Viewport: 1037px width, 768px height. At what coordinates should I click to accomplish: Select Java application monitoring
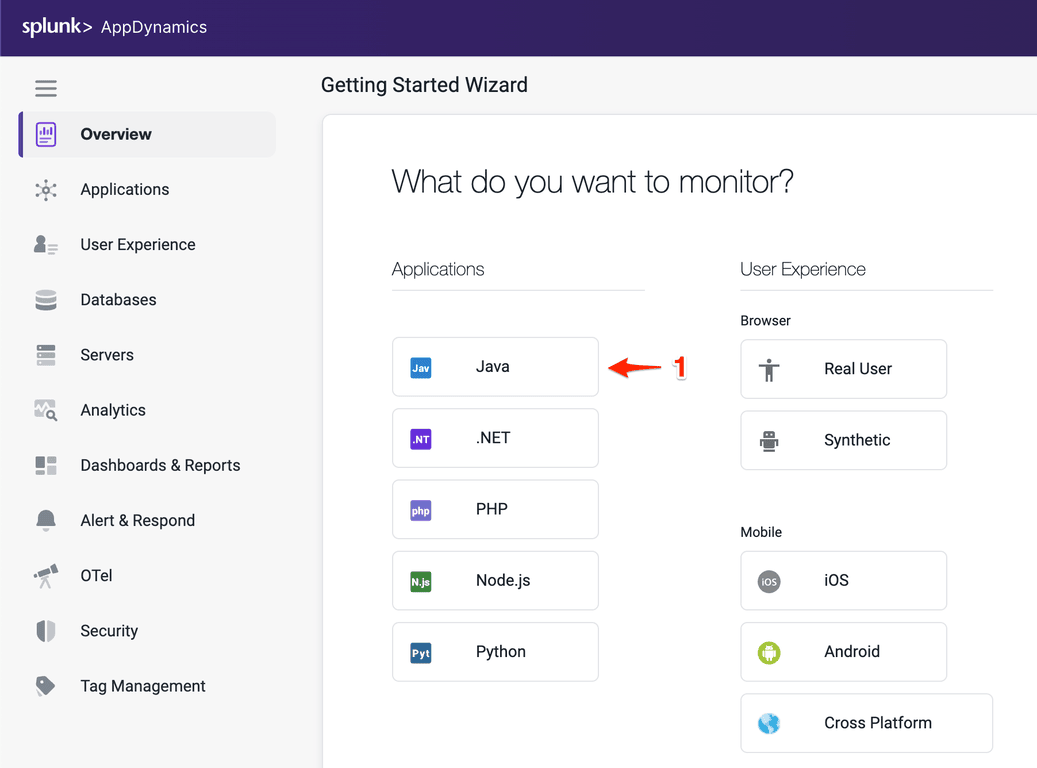(x=495, y=367)
